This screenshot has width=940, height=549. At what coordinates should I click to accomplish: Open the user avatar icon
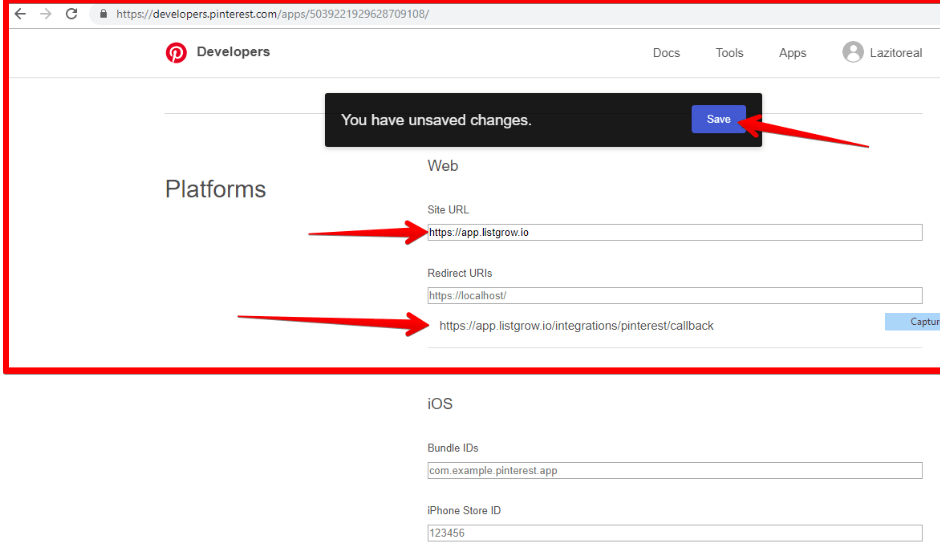coord(852,52)
